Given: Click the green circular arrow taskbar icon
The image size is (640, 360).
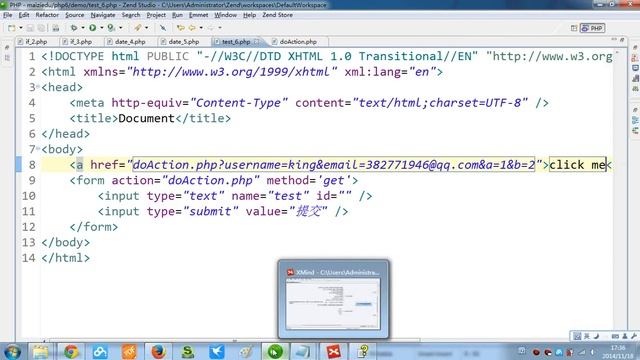Looking at the screenshot, I should (x=275, y=351).
